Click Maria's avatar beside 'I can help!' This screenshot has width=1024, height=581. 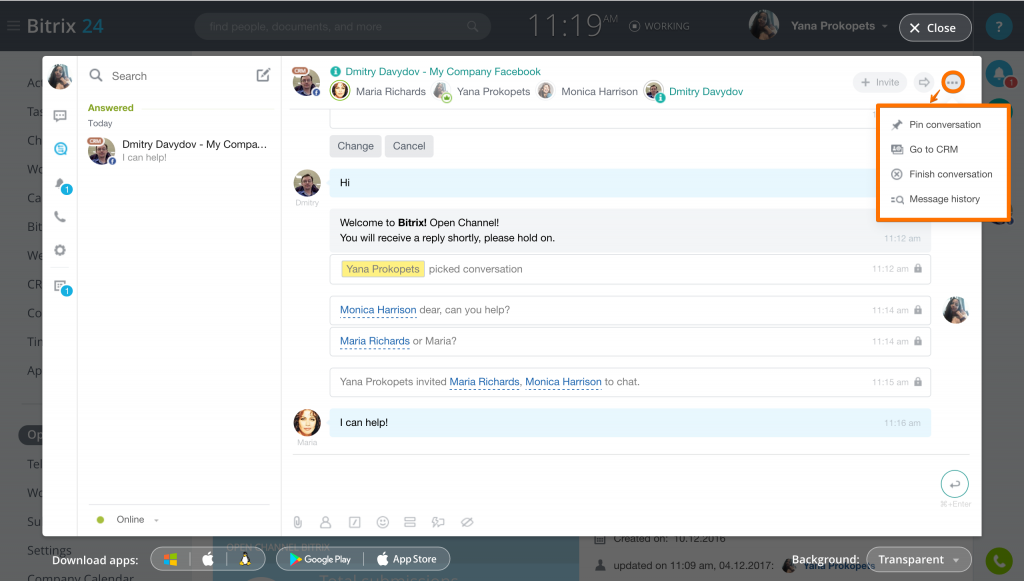point(307,422)
